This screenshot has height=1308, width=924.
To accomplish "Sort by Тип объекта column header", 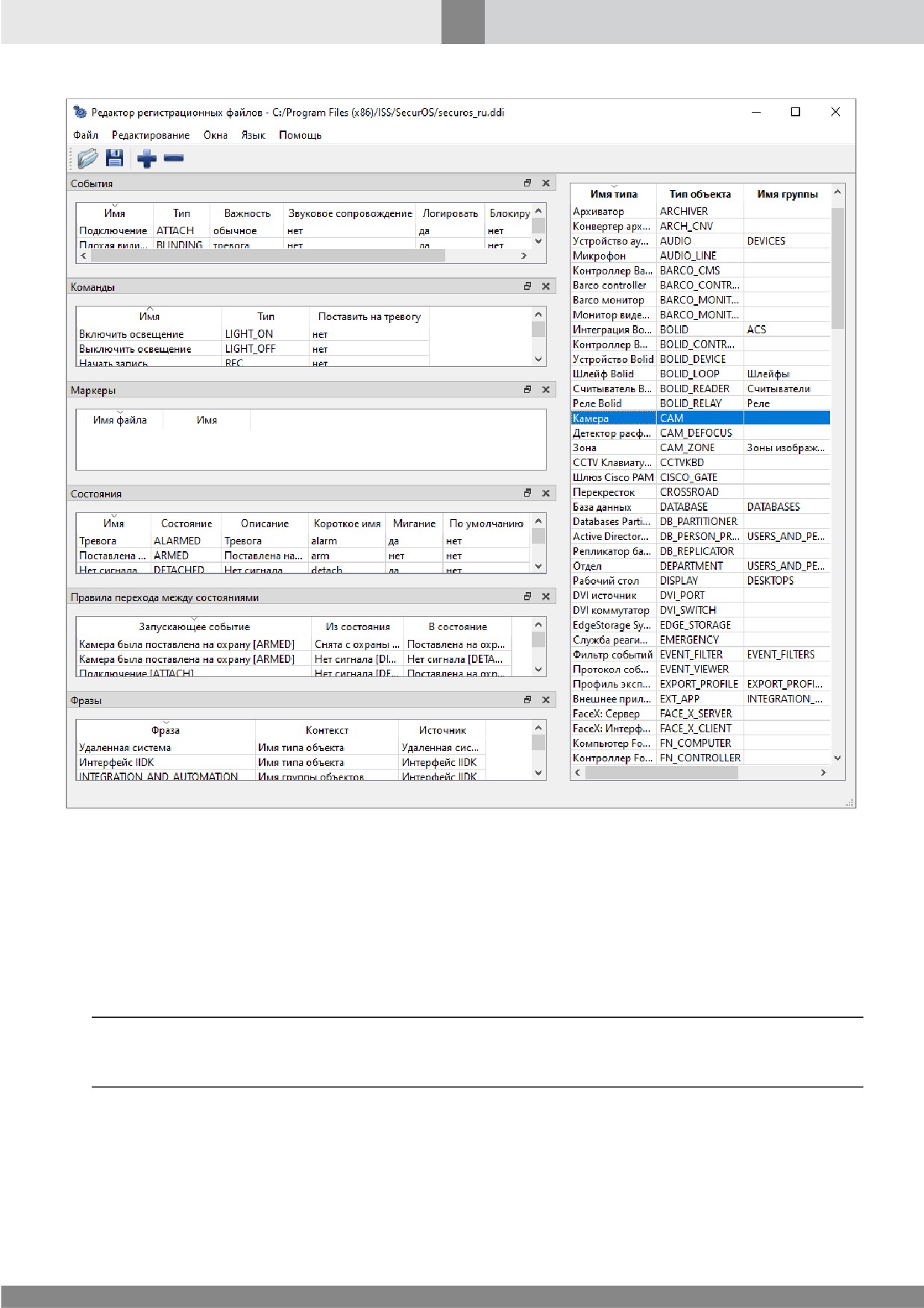I will pos(700,194).
